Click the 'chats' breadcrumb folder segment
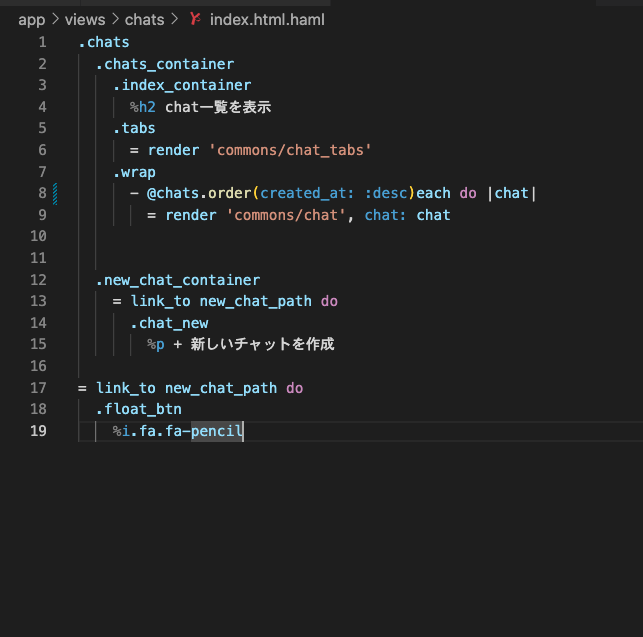 144,20
